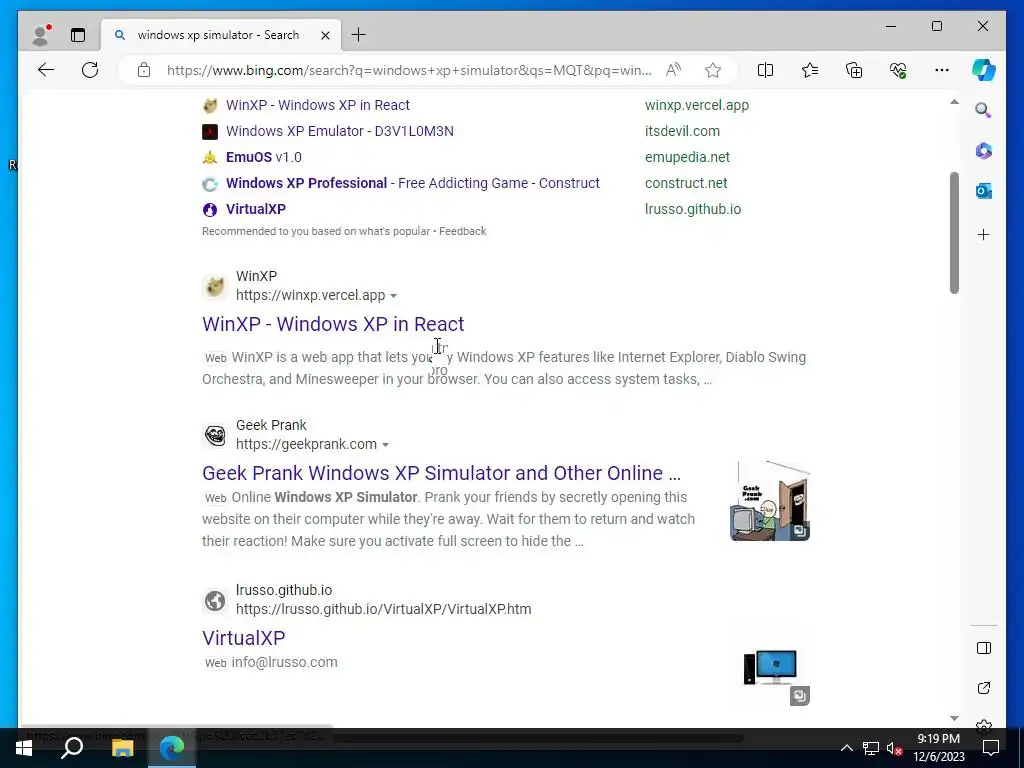Open the tab actions menu icon
This screenshot has height=768, width=1024.
tap(78, 35)
